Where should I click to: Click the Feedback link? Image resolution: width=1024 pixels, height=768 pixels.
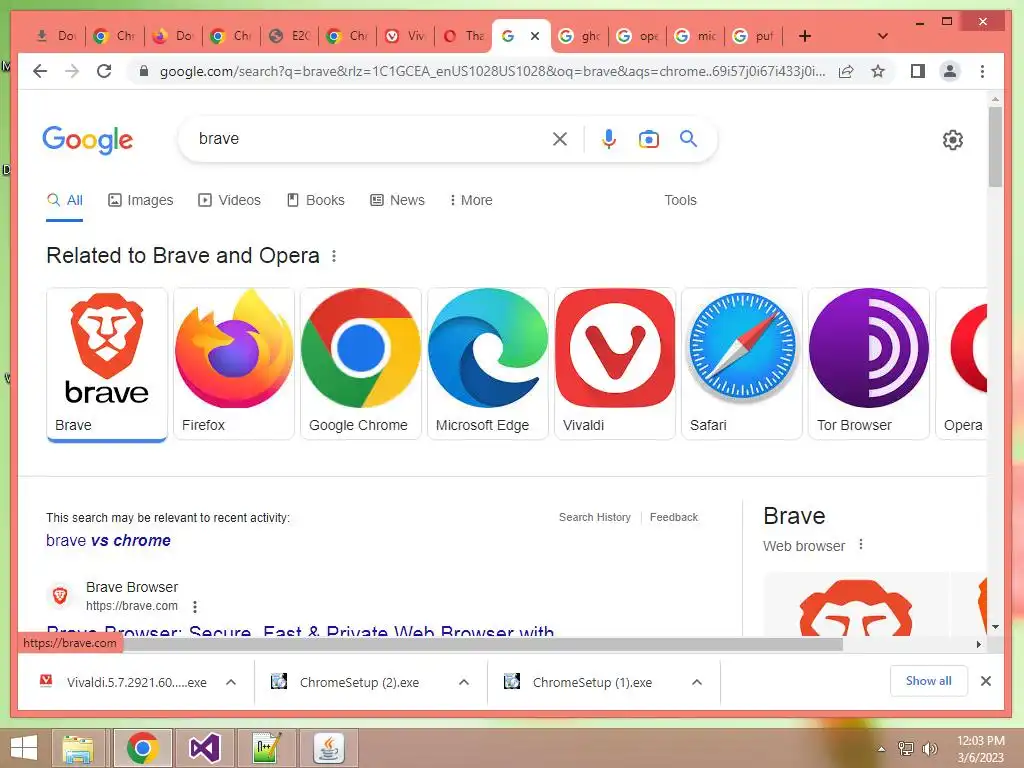(x=674, y=517)
